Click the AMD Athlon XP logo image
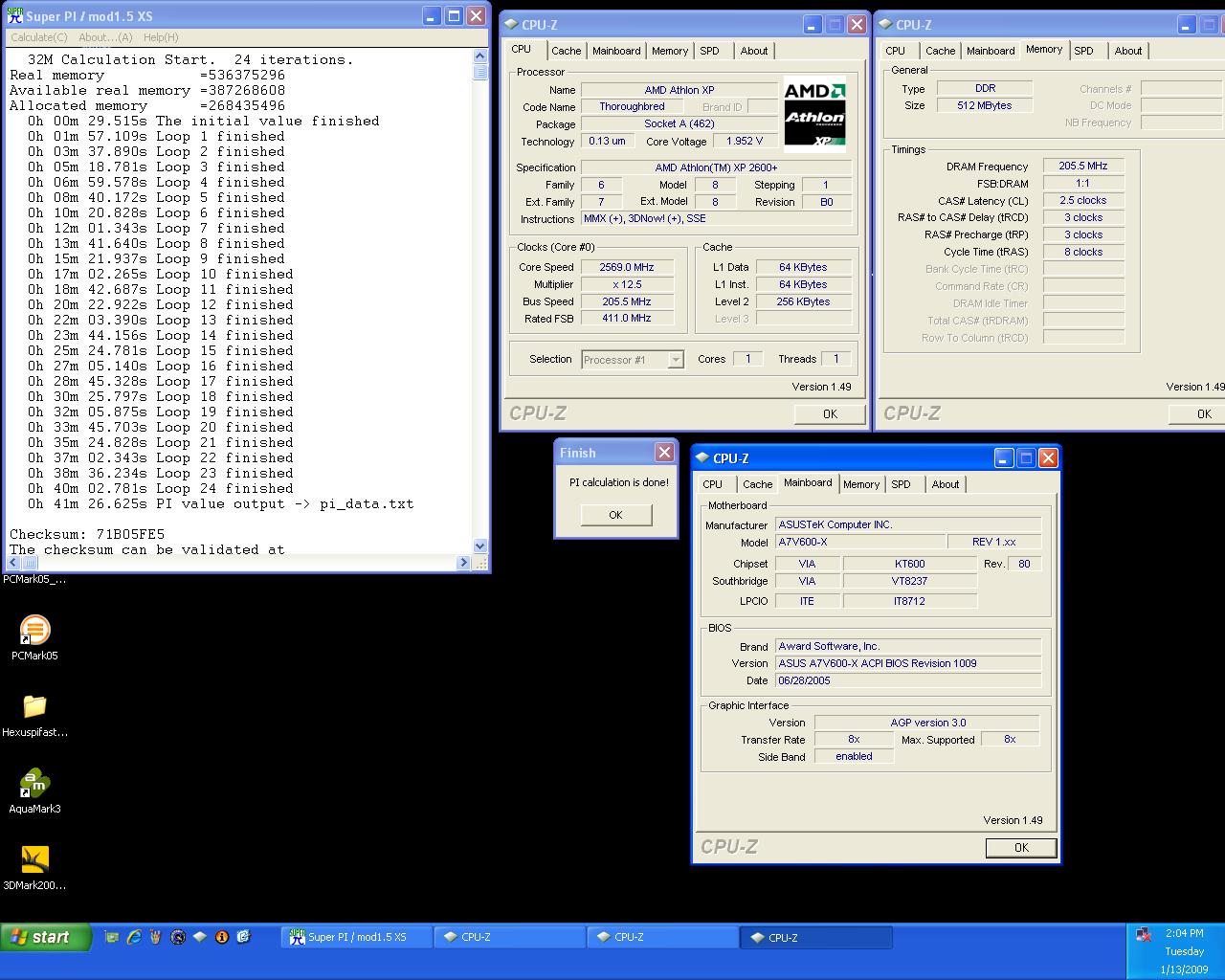The image size is (1225, 980). coord(814,114)
